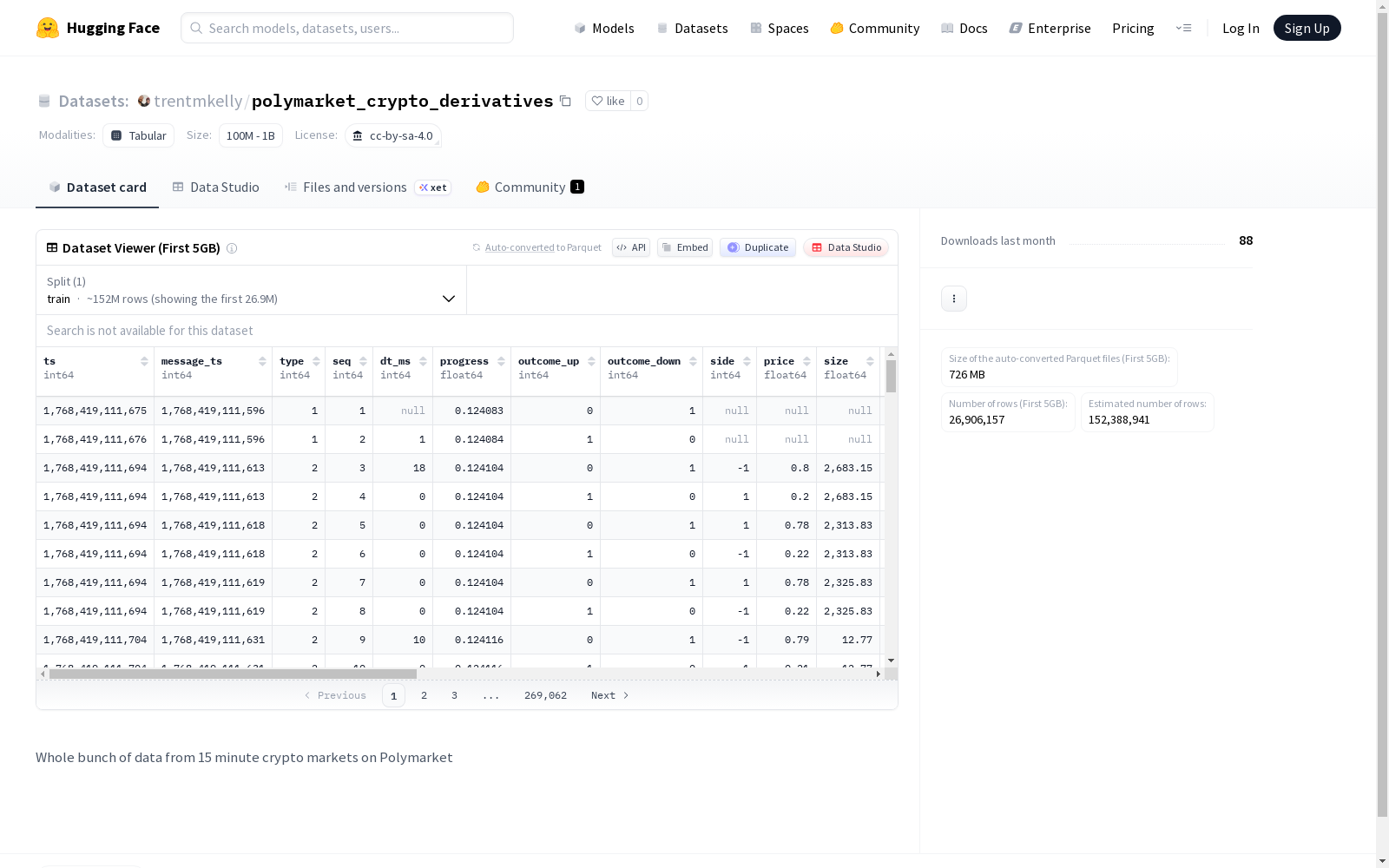Open the Enterprise navigation link
Image resolution: width=1389 pixels, height=868 pixels.
click(x=1050, y=28)
